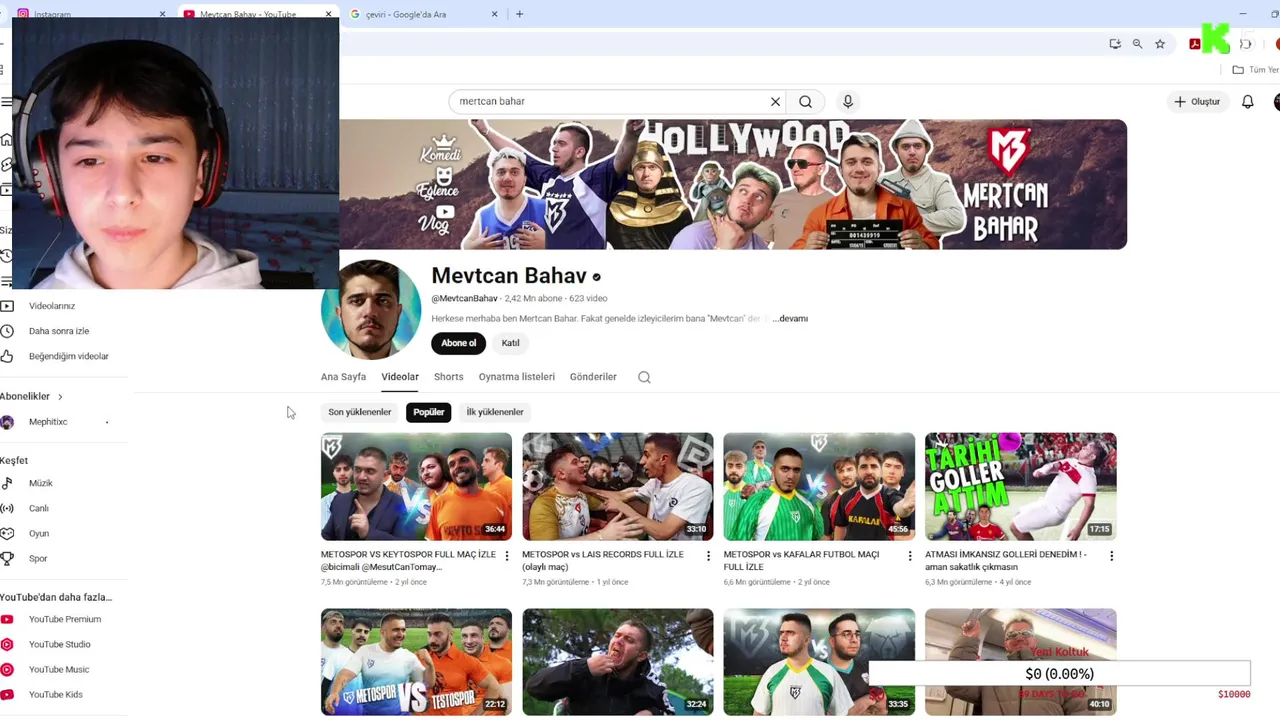
Task: Click the Katıl join button
Action: click(510, 343)
